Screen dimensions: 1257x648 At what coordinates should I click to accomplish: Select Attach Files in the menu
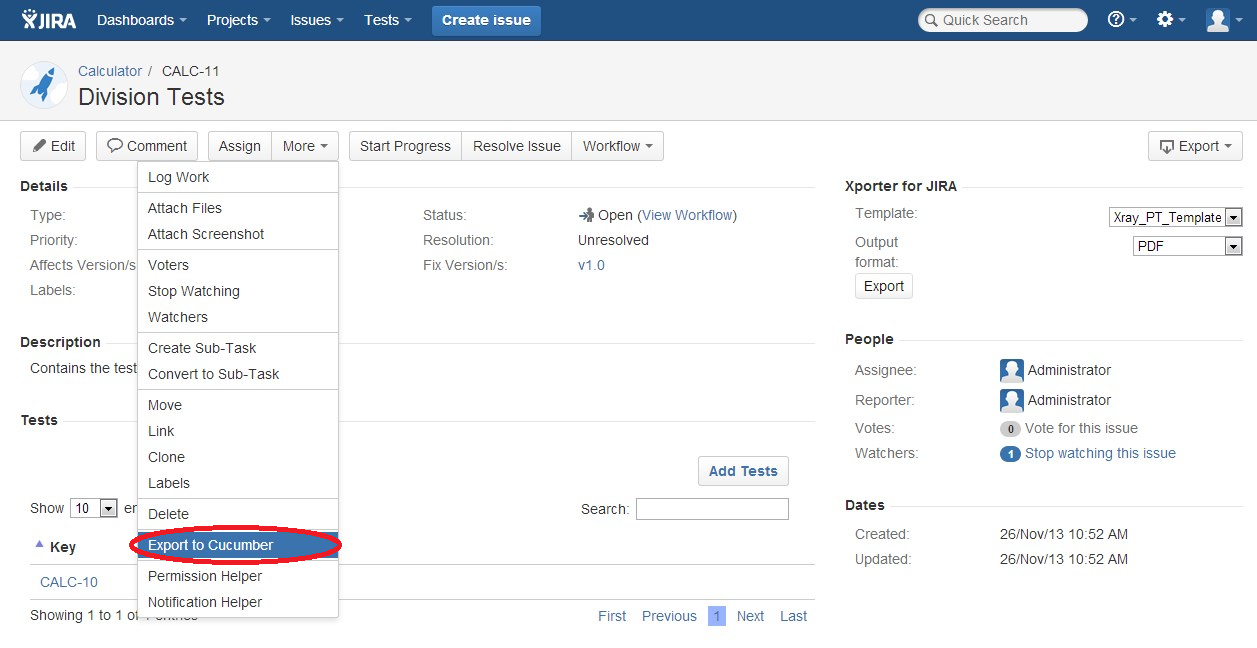(238, 208)
